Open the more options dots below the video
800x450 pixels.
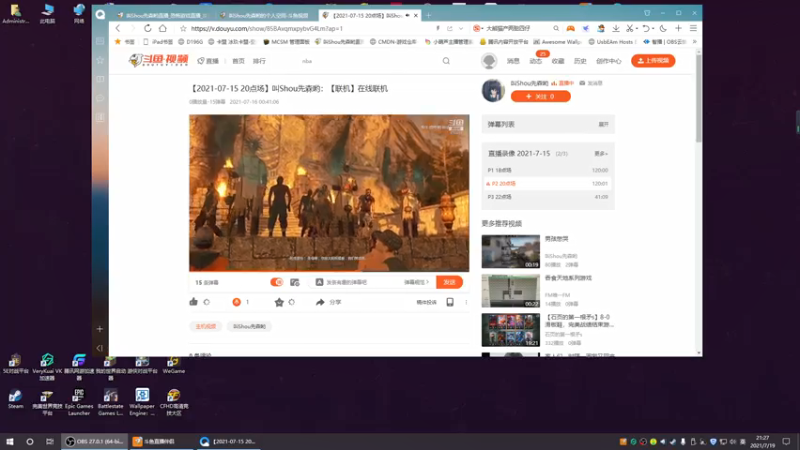(466, 302)
